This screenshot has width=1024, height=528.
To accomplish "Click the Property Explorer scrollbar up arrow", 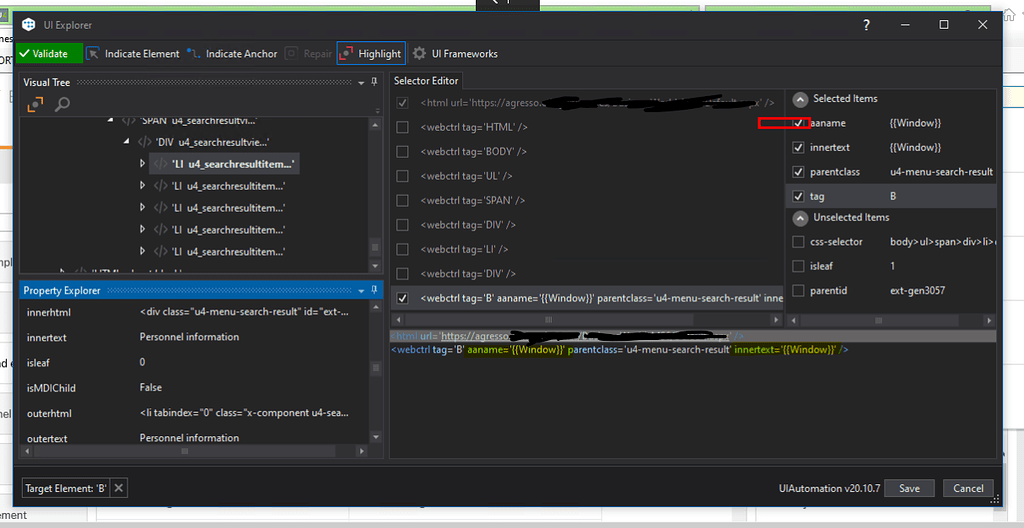I will pos(375,307).
